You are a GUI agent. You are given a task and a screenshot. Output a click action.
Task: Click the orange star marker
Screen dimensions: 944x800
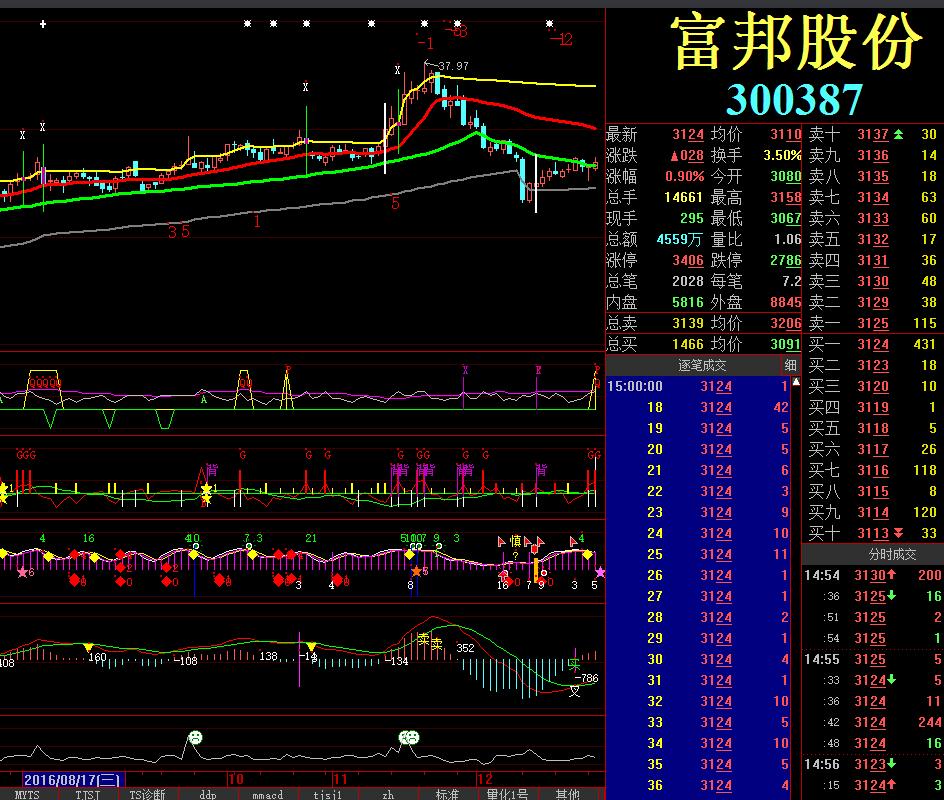pyautogui.click(x=416, y=571)
